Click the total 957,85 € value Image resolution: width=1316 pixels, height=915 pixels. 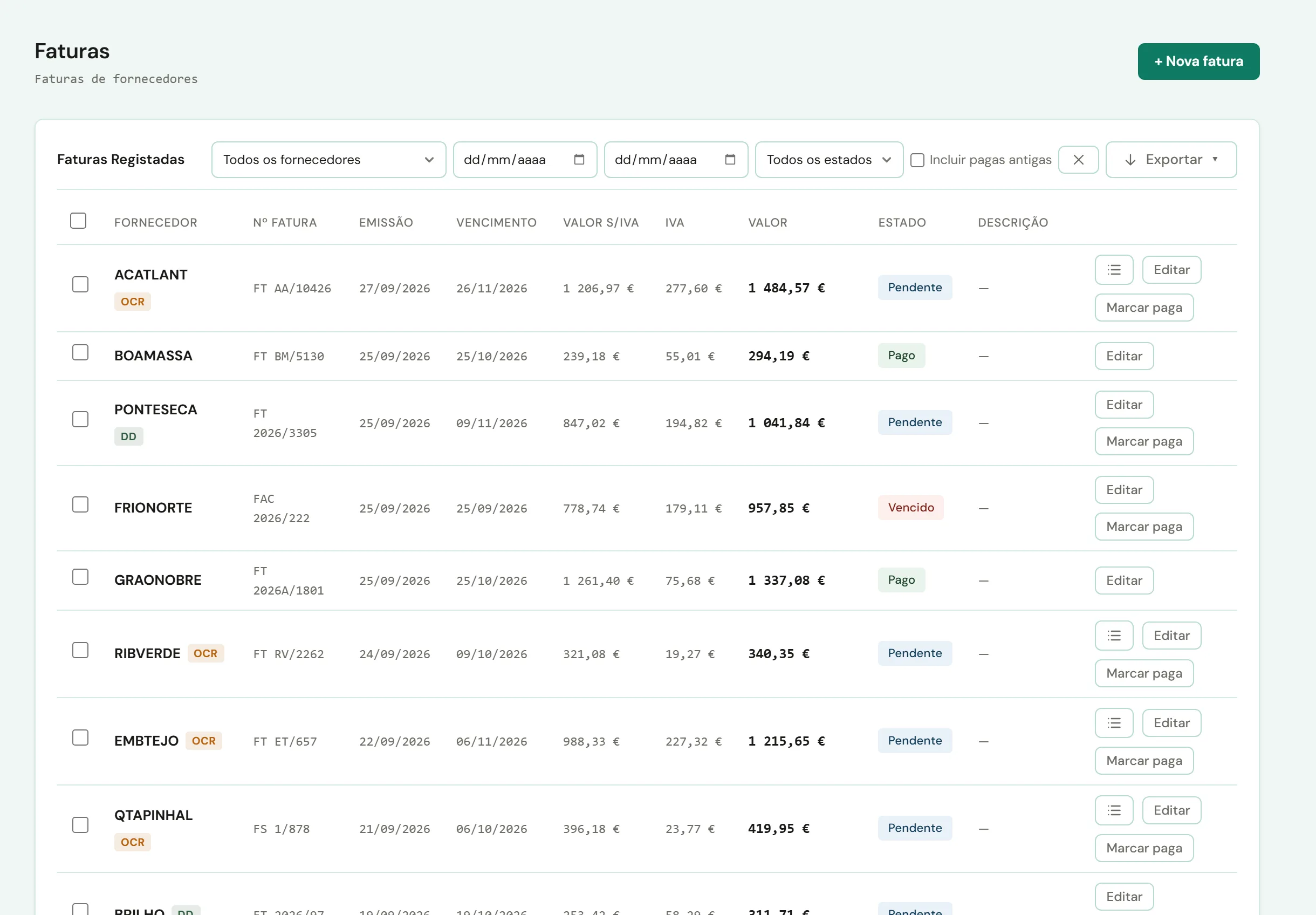click(x=778, y=509)
